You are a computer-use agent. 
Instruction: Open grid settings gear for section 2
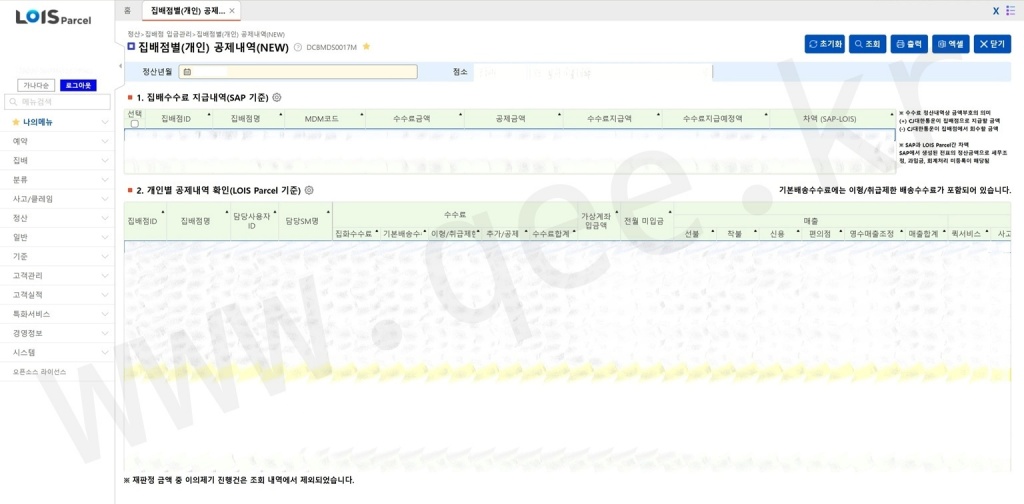click(309, 190)
